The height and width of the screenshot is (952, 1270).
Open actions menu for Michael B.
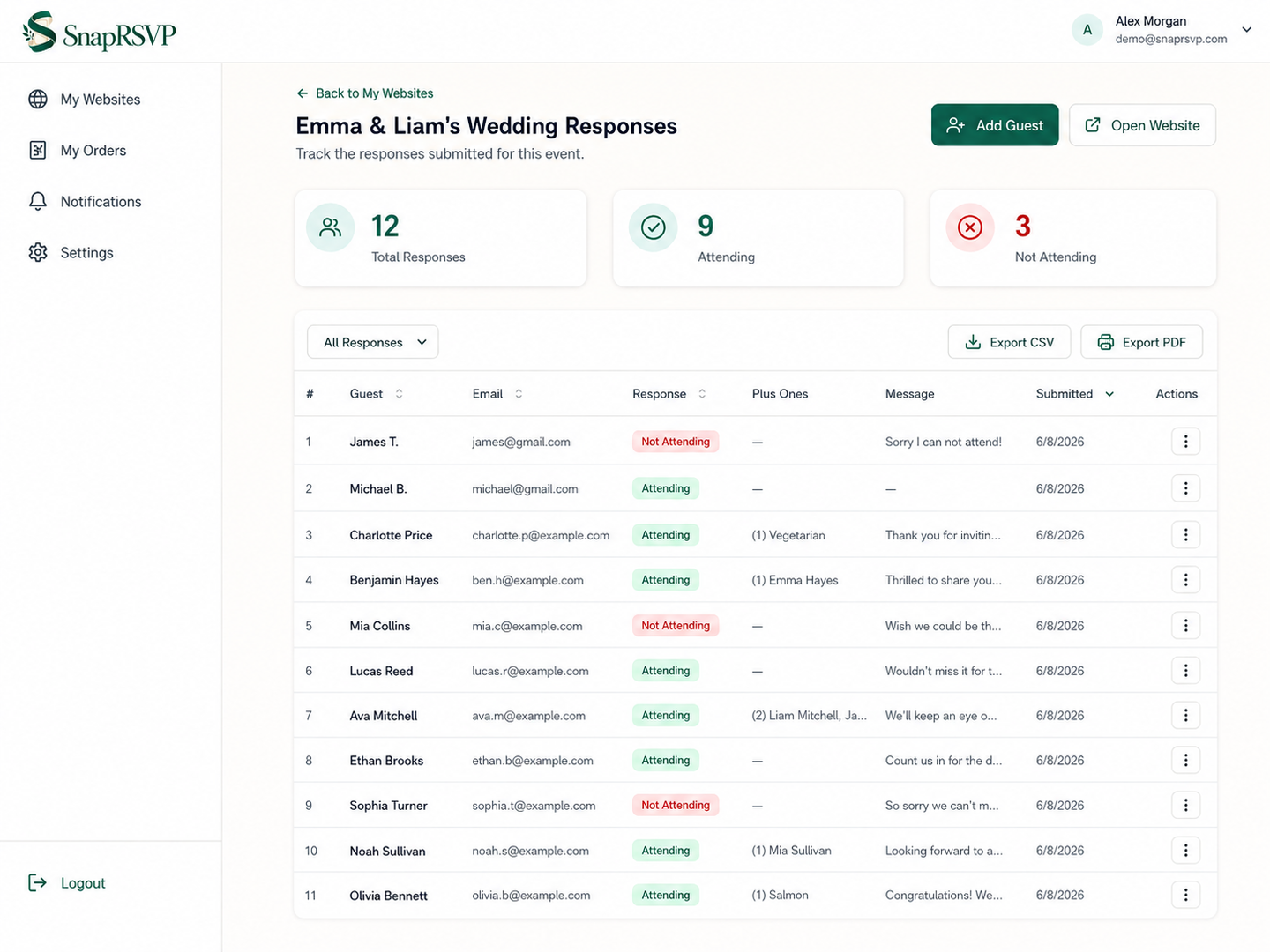coord(1185,488)
